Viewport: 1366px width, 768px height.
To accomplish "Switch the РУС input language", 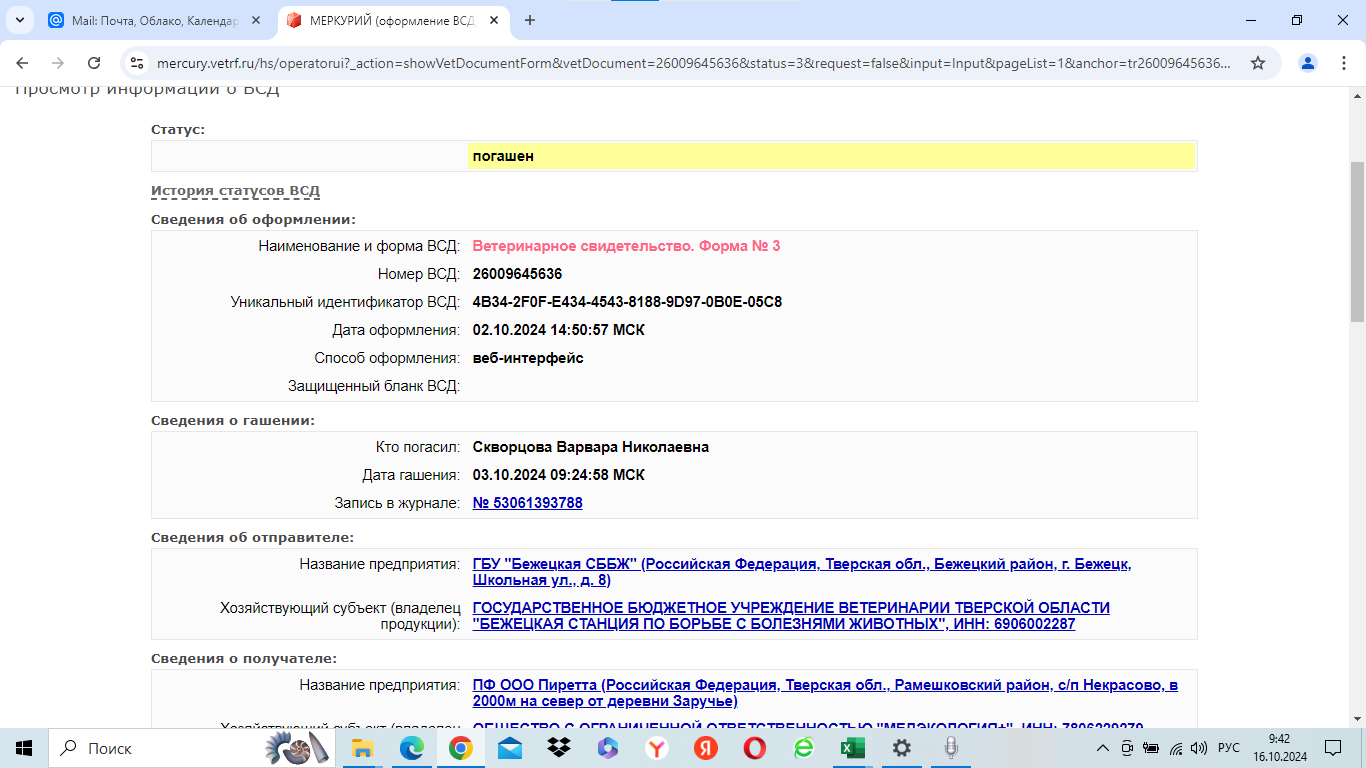I will click(x=1229, y=748).
